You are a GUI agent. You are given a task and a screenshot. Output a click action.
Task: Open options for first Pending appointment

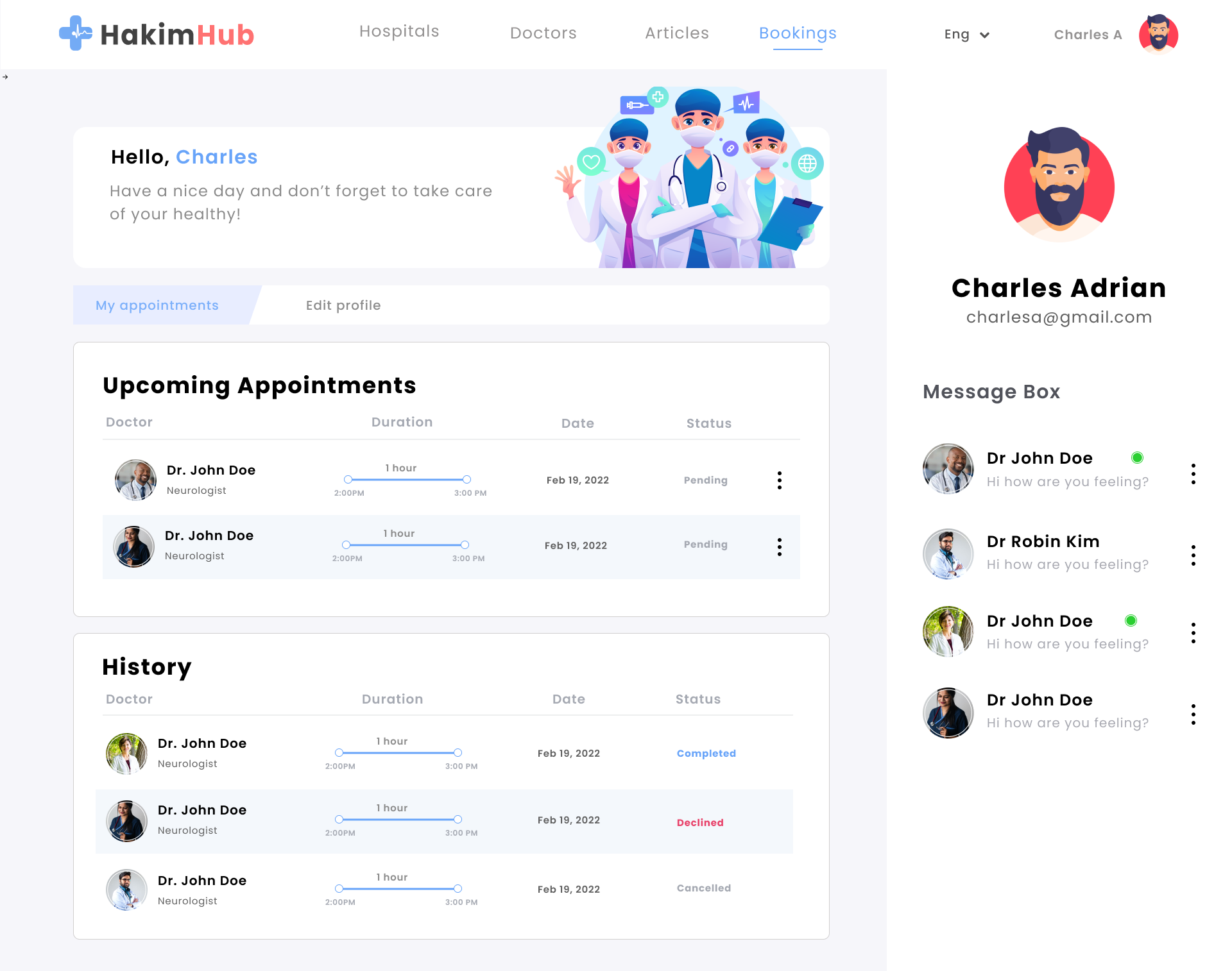779,480
